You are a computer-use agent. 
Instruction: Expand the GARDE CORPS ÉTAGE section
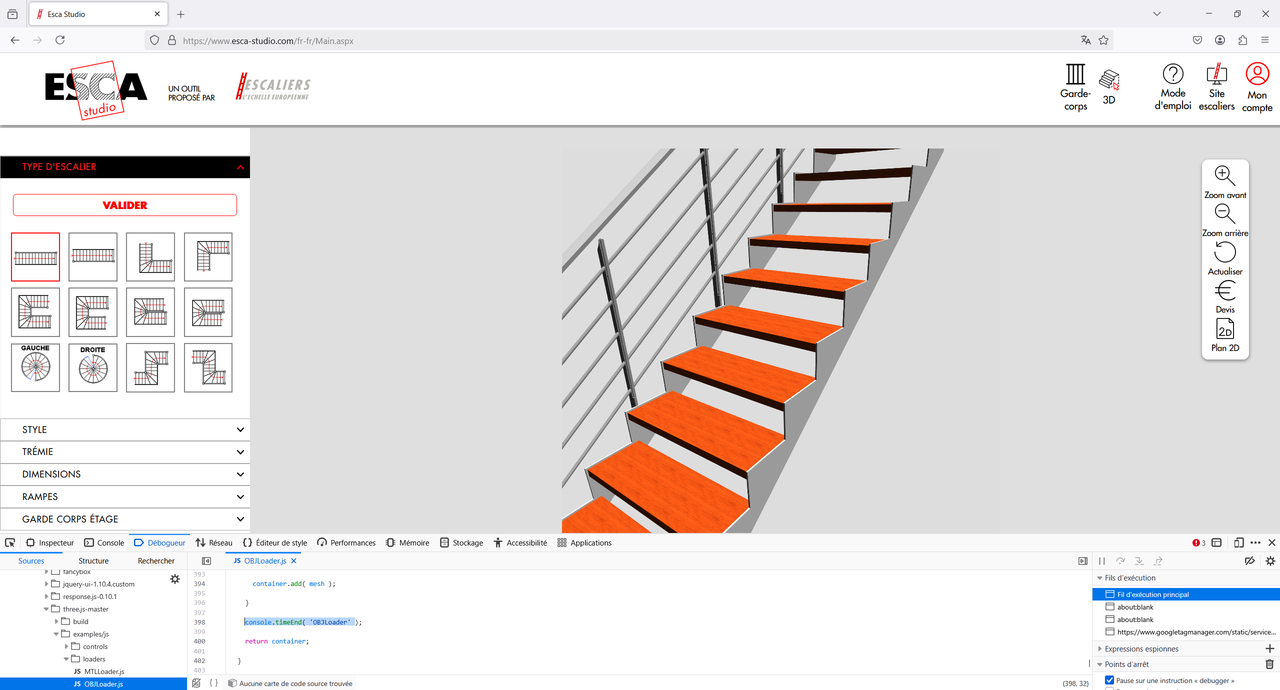tap(125, 519)
